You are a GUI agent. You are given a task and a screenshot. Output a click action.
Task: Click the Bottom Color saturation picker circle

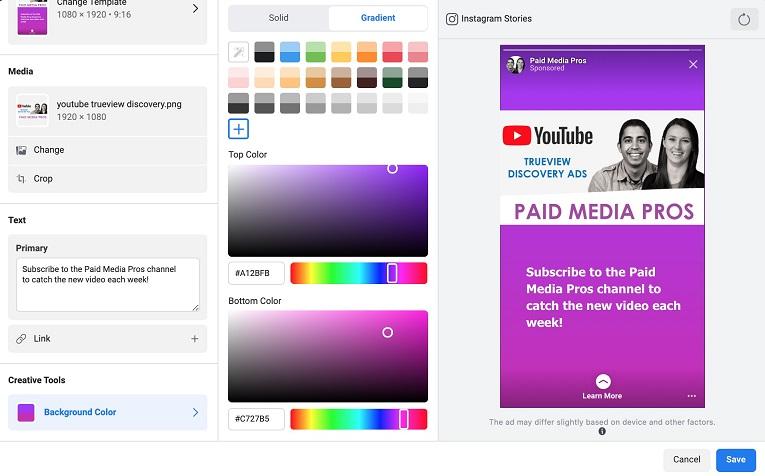pos(387,333)
